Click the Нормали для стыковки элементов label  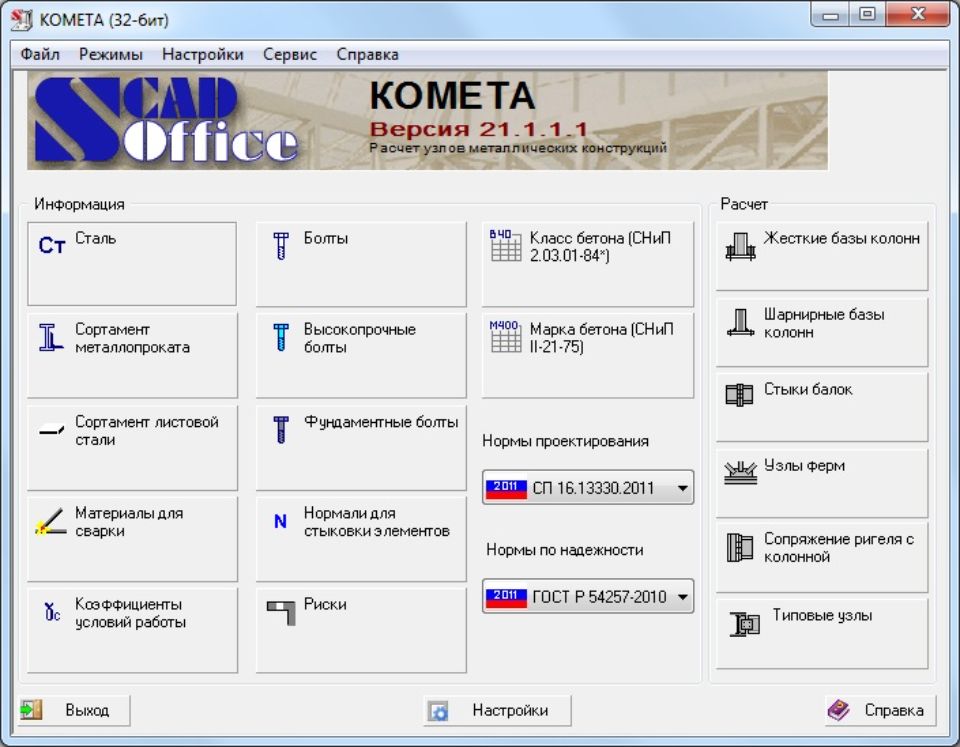click(x=377, y=522)
